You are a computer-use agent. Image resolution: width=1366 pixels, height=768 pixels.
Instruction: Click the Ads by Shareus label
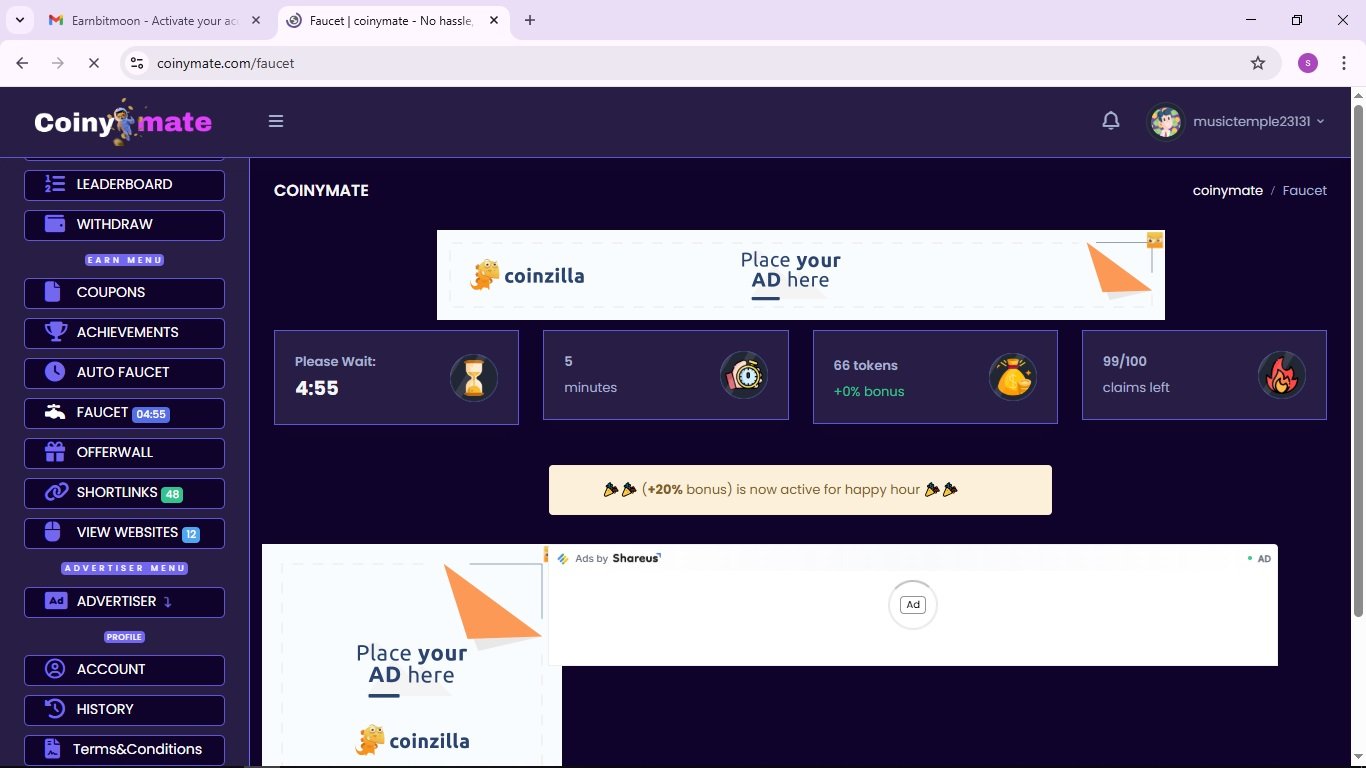tap(609, 558)
